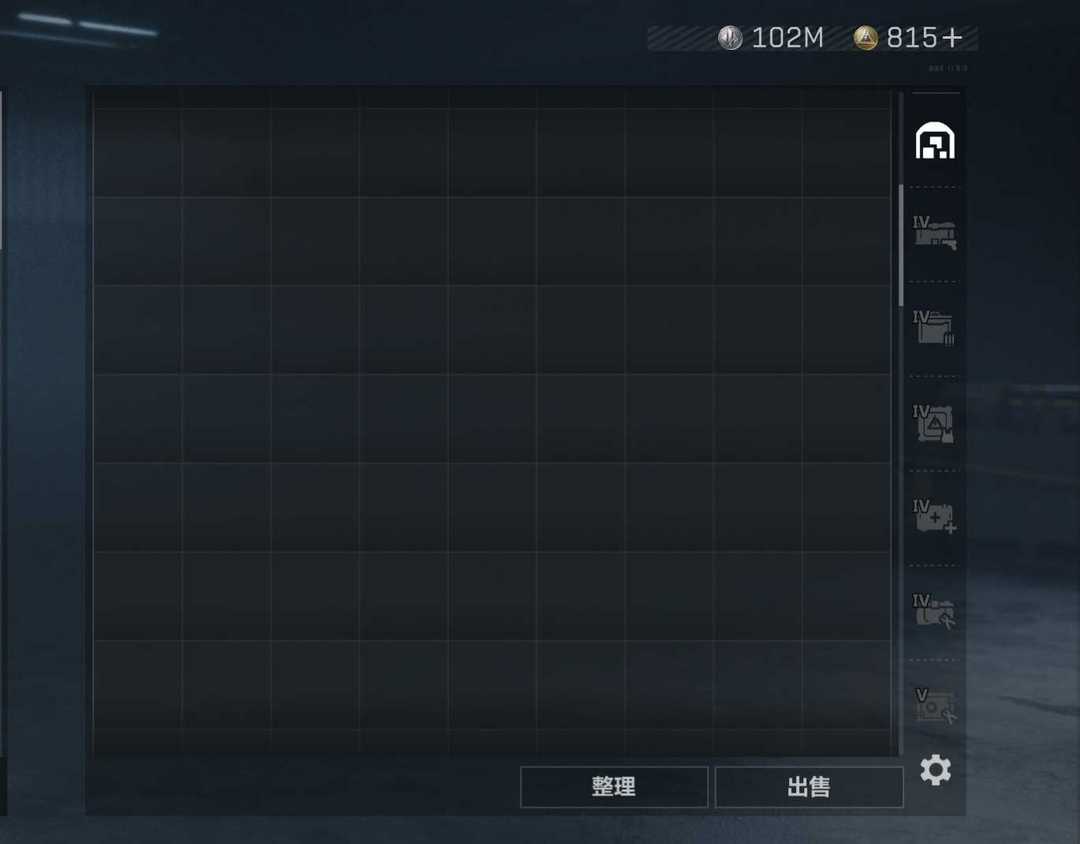Click the 102M silver currency amount

[x=787, y=38]
